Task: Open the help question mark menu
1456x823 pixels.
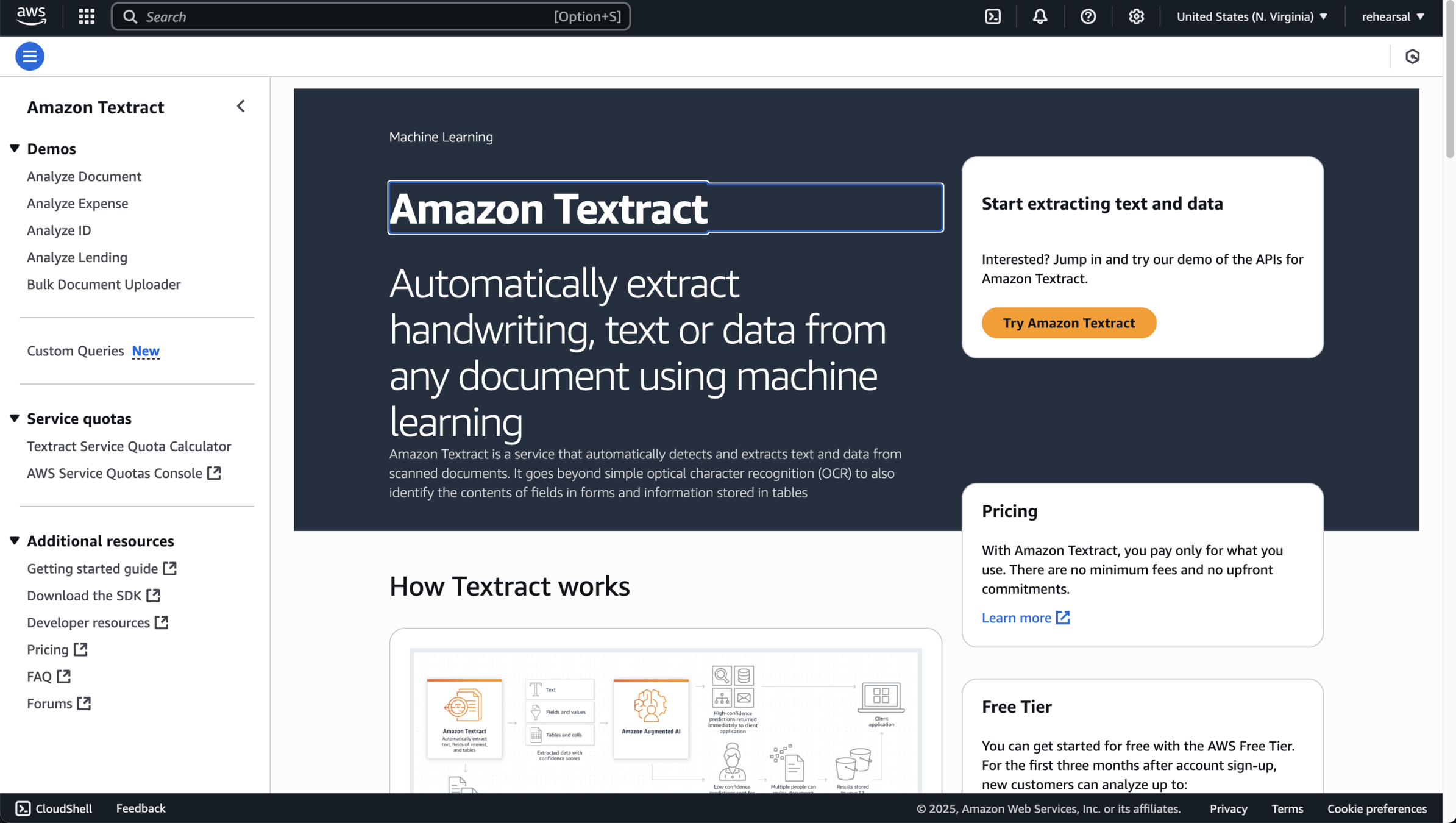Action: click(x=1088, y=16)
